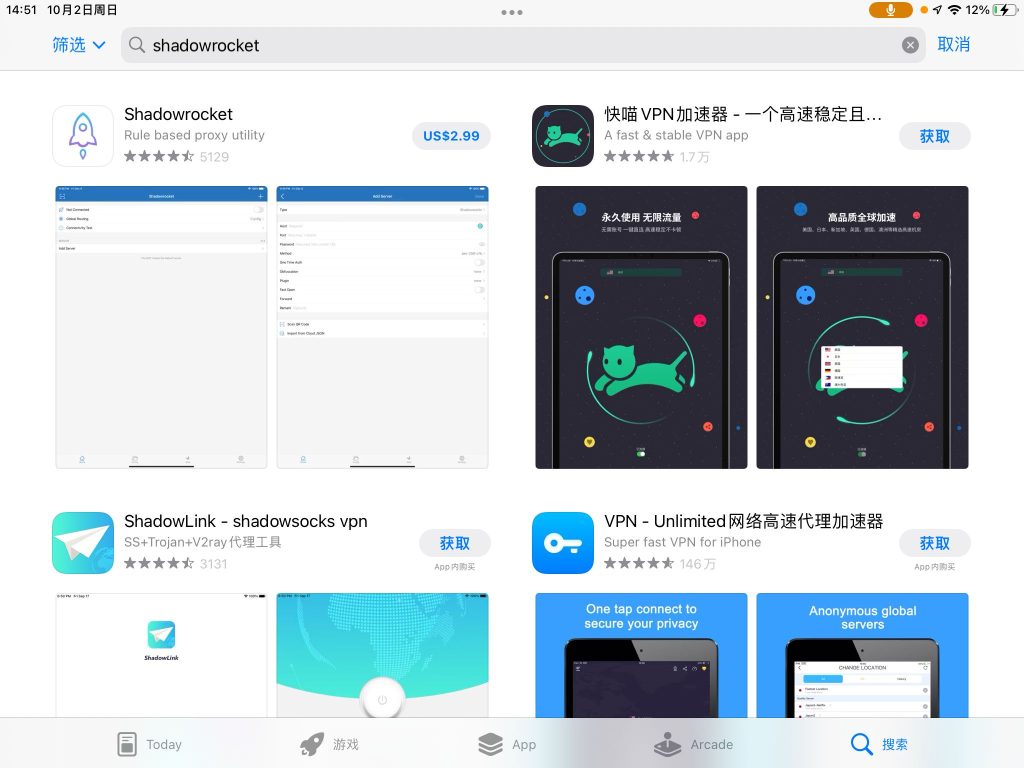Switch to the 游戏 games tab
Viewport: 1024px width, 768px height.
pyautogui.click(x=329, y=744)
